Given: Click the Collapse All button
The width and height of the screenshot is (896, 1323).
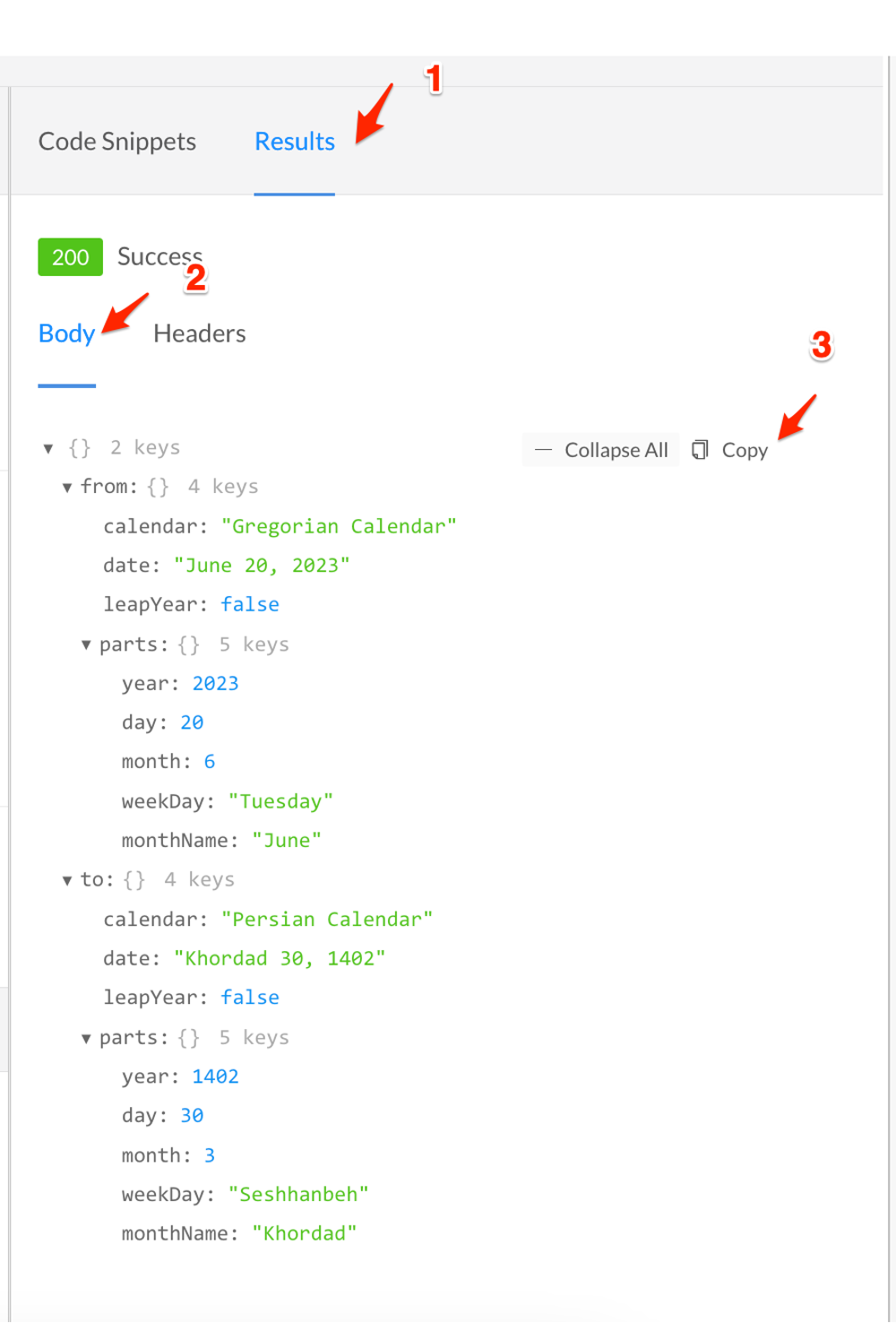Looking at the screenshot, I should (600, 449).
